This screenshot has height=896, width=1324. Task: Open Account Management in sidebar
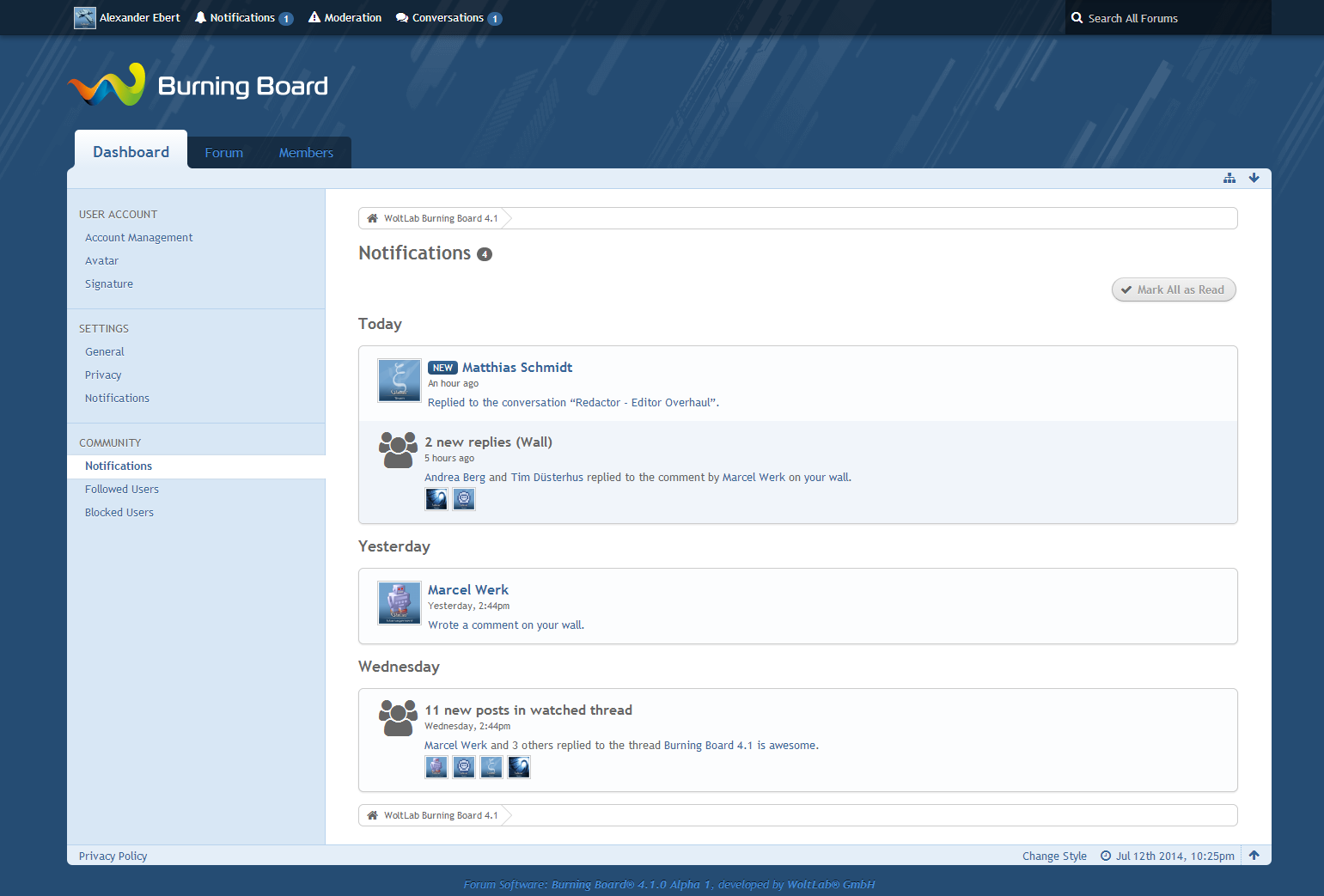(138, 238)
